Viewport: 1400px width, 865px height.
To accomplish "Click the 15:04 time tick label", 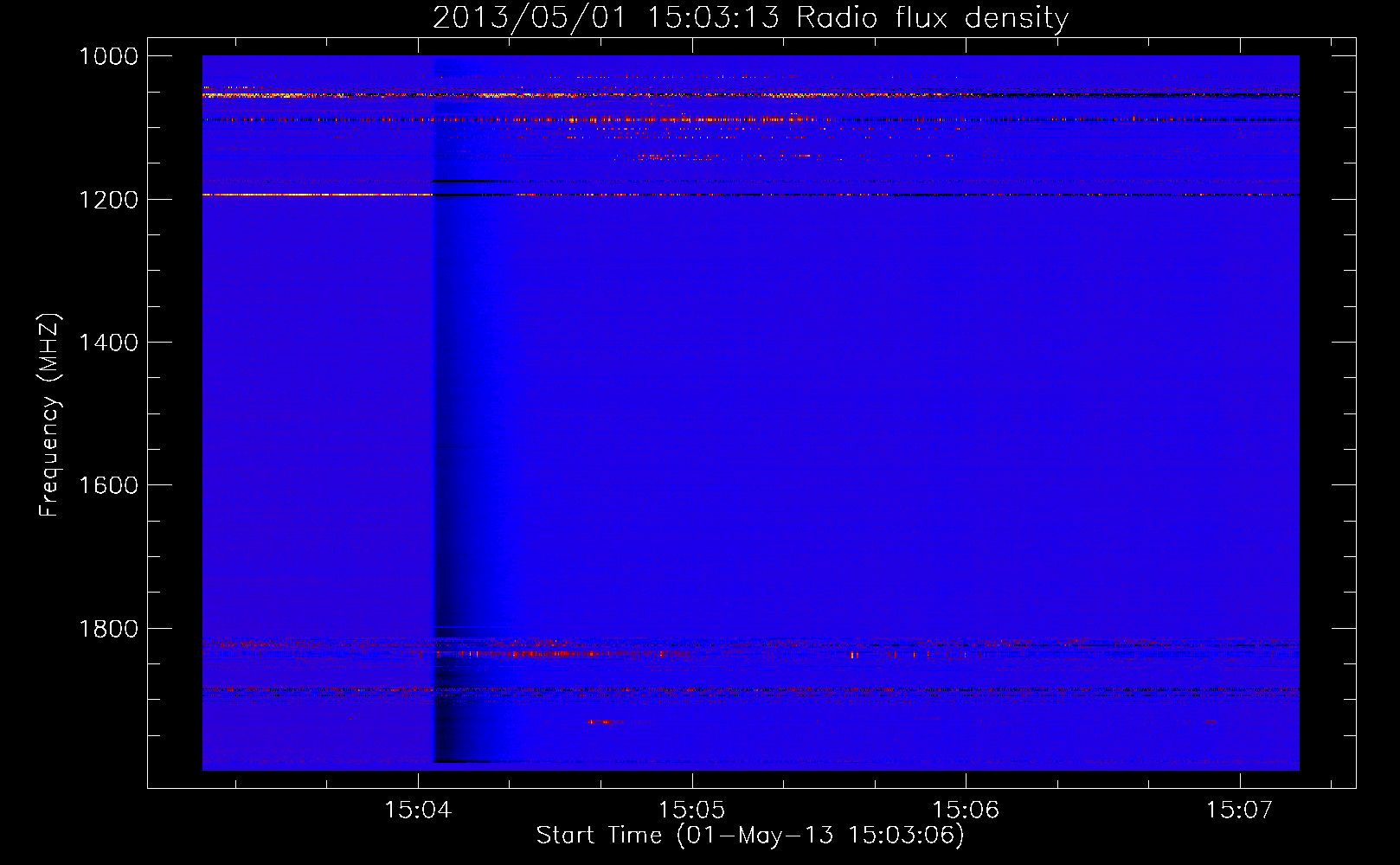I will (x=419, y=811).
